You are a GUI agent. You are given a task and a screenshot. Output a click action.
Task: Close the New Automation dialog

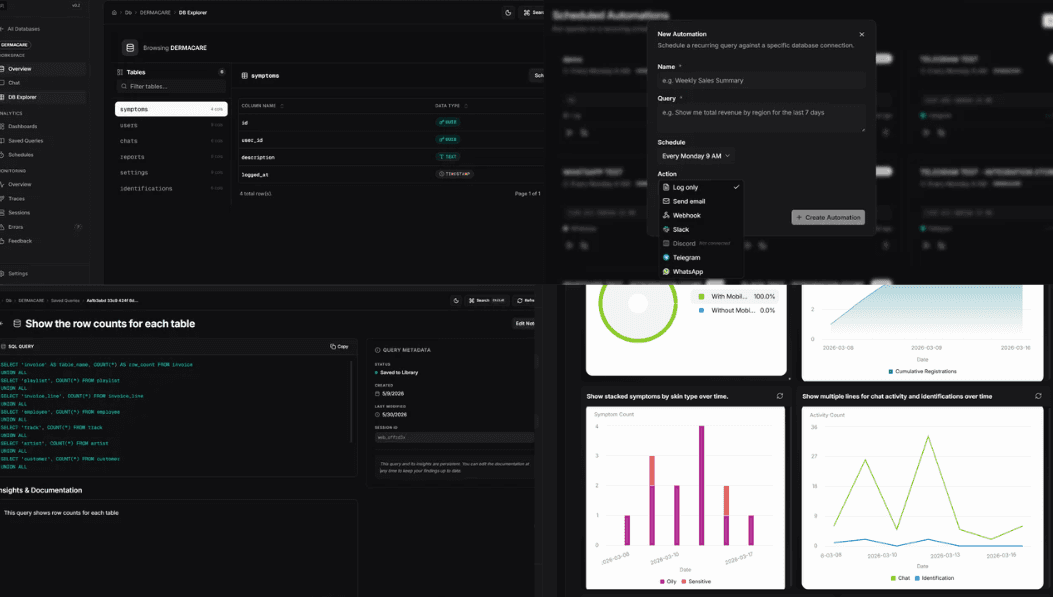[862, 34]
